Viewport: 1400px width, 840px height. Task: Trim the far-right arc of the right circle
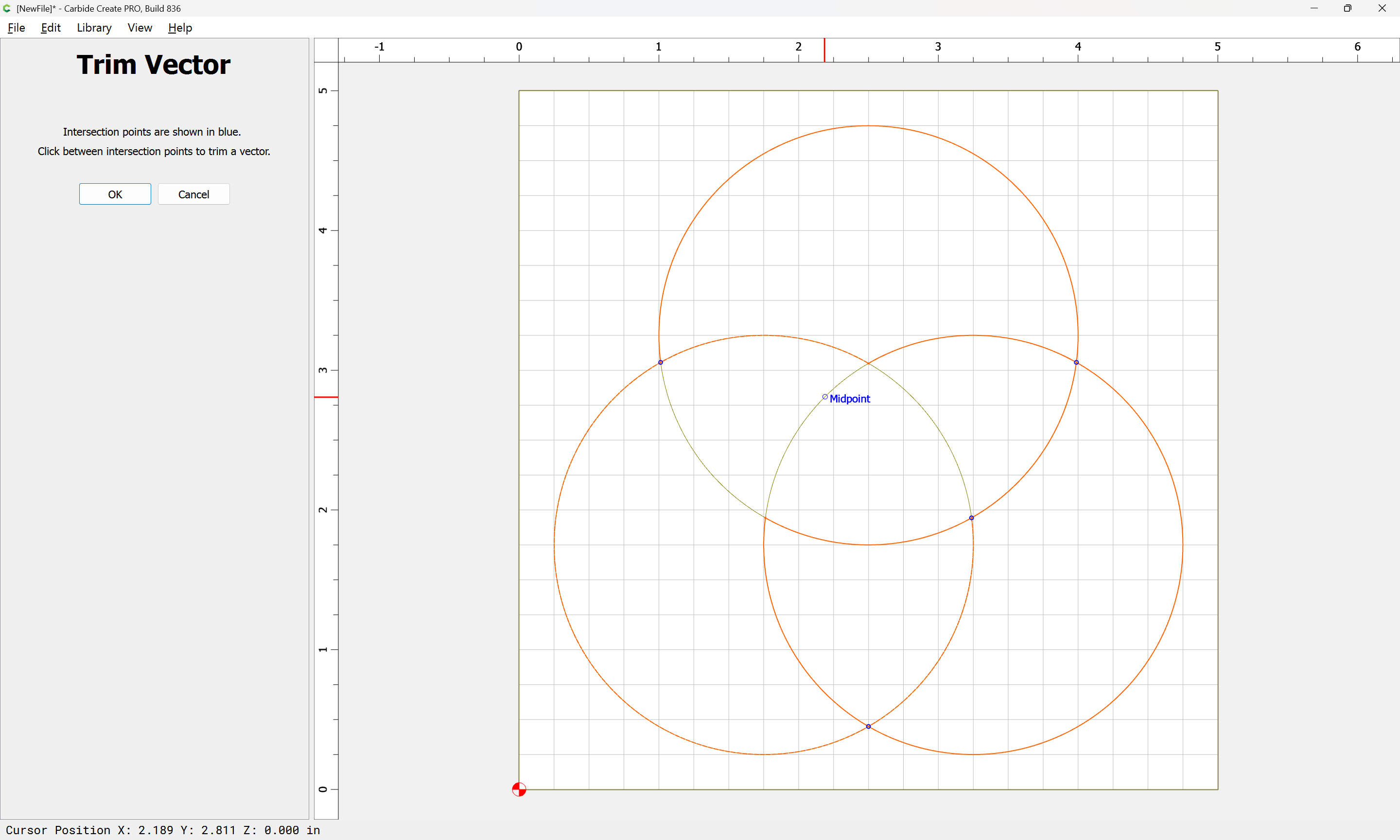coord(1183,544)
